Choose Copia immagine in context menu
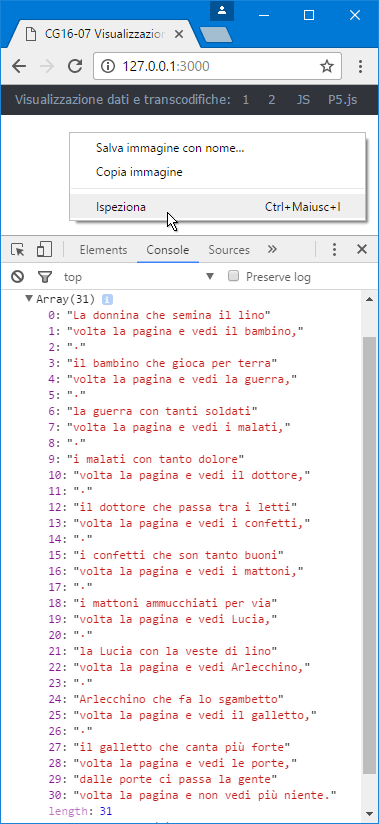Viewport: 379px width, 824px height. pos(218,172)
